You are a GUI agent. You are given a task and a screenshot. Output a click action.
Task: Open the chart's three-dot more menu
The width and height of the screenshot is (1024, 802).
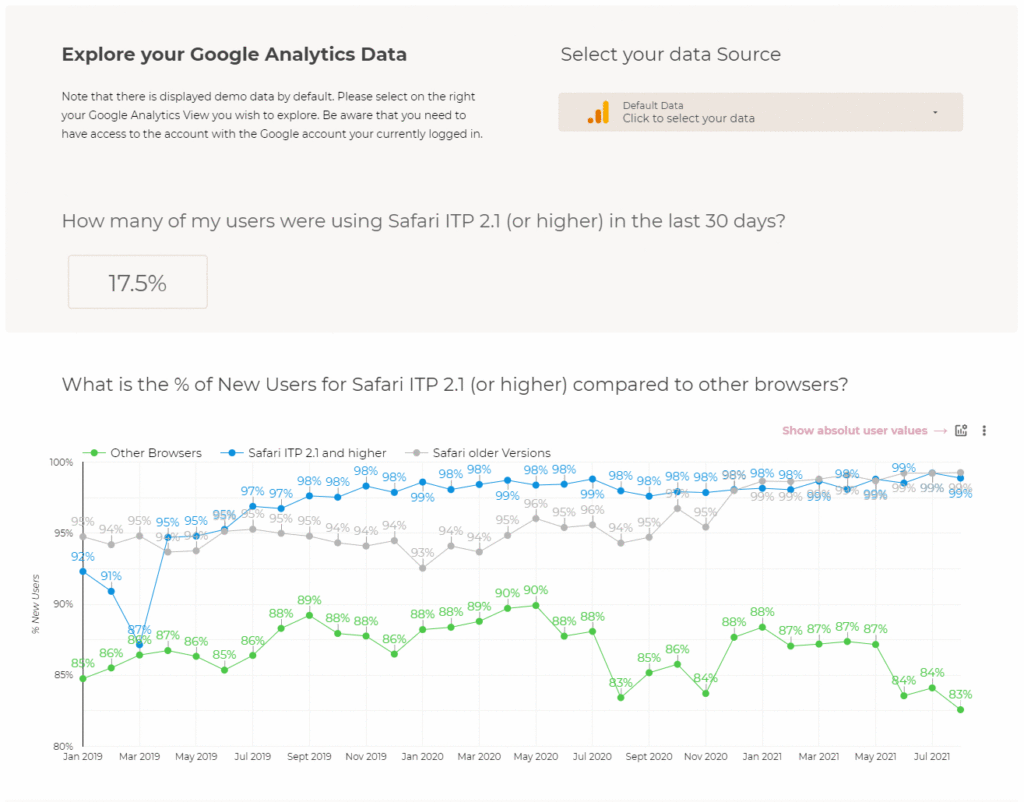[984, 431]
